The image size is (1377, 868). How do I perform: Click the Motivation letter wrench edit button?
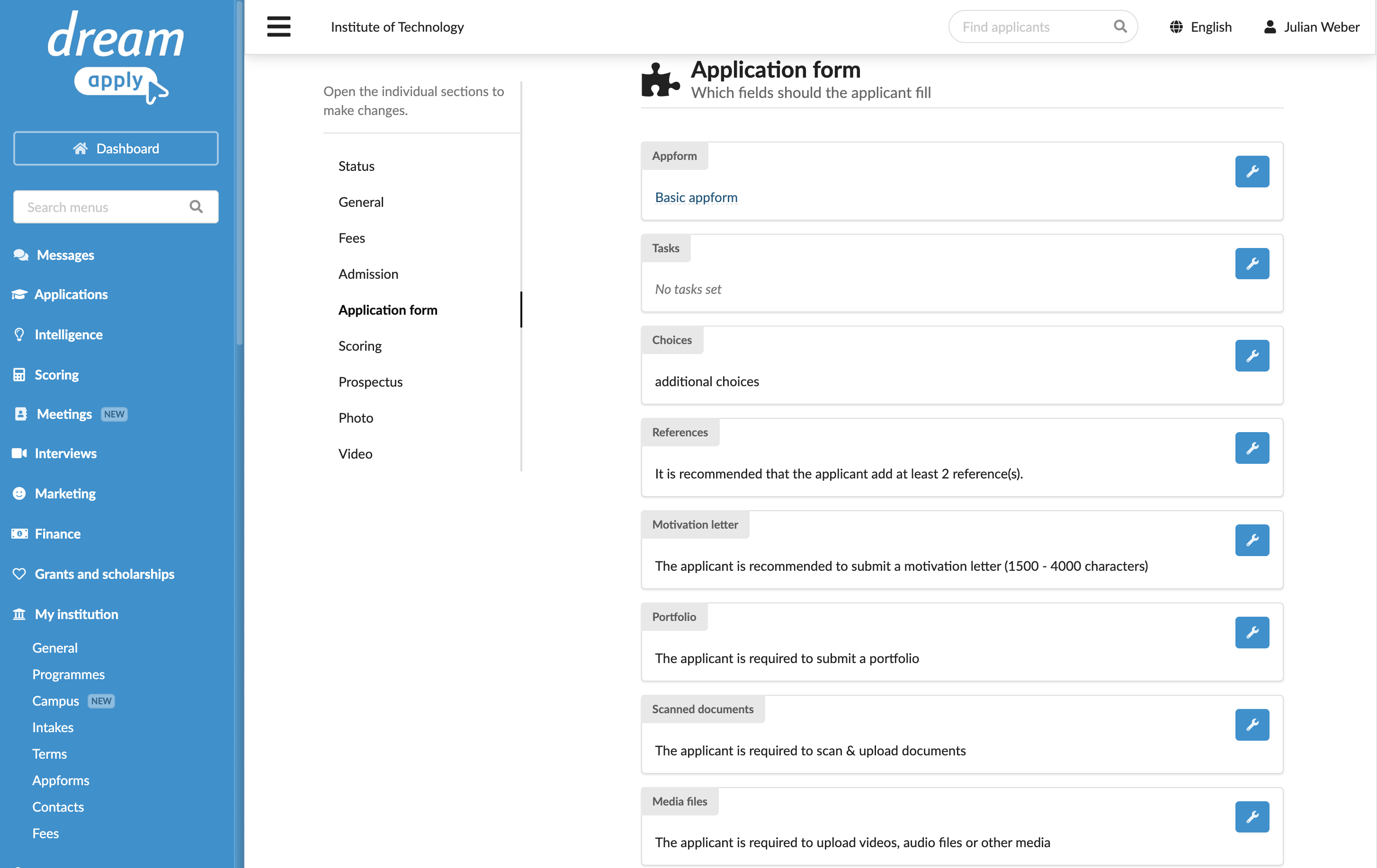[1252, 540]
